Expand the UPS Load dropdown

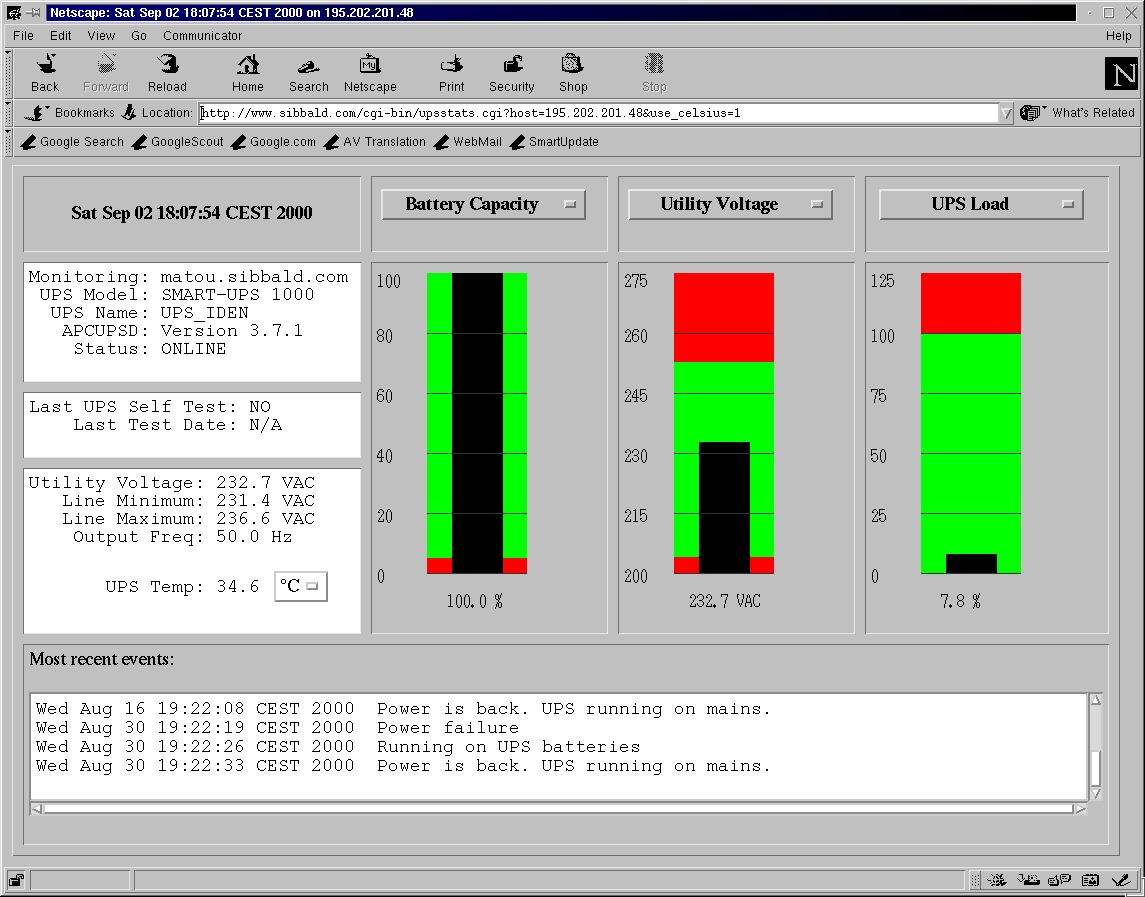[980, 204]
